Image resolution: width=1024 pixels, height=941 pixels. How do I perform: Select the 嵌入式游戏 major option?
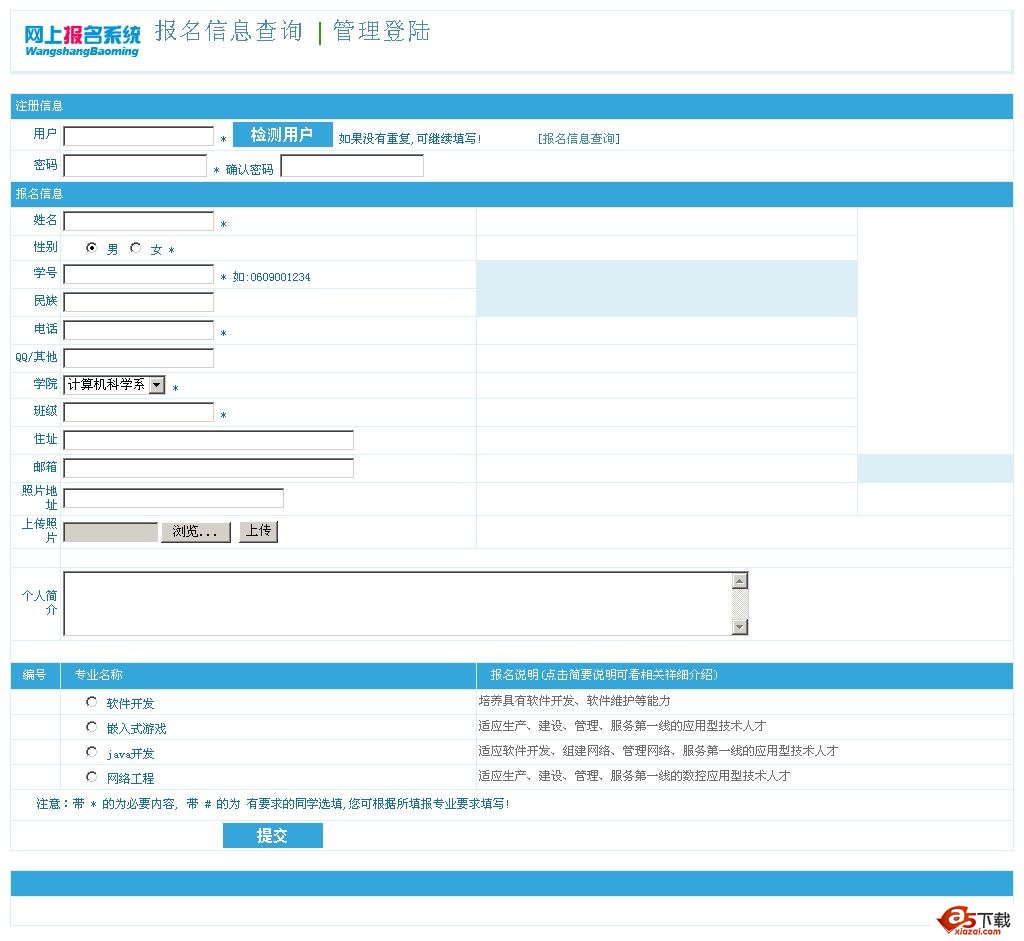(91, 727)
